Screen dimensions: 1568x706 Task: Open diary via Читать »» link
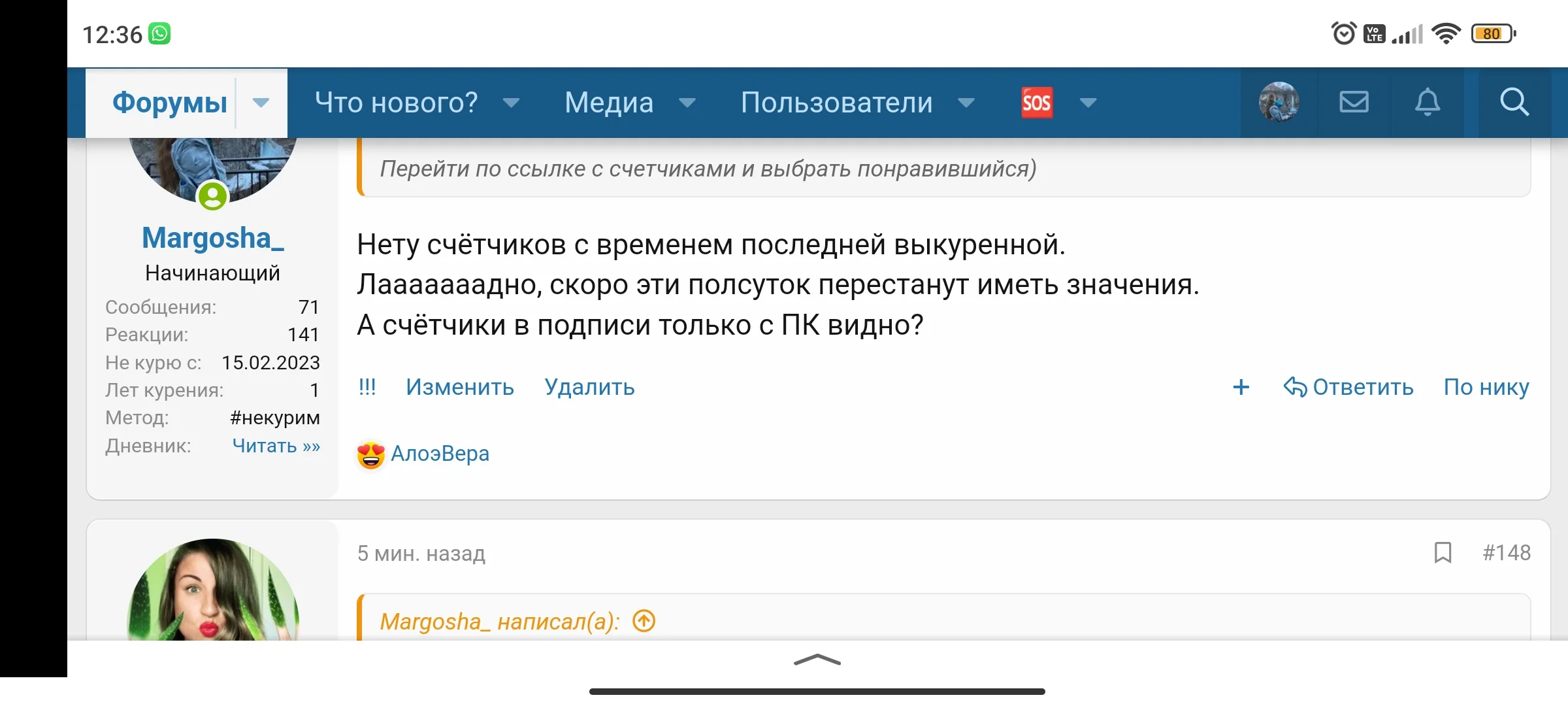pyautogui.click(x=276, y=446)
